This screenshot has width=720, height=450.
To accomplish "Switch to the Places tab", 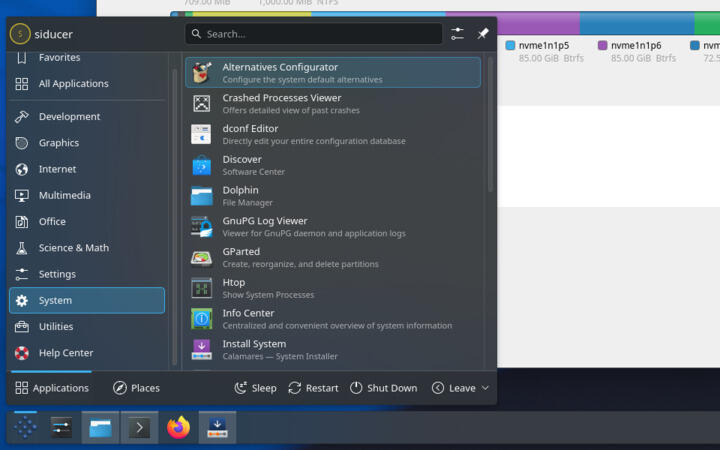I will coord(136,388).
